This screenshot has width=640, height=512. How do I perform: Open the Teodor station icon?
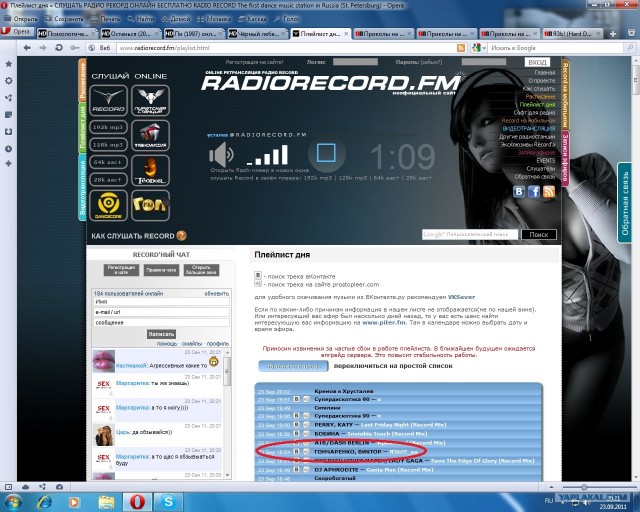tap(151, 171)
